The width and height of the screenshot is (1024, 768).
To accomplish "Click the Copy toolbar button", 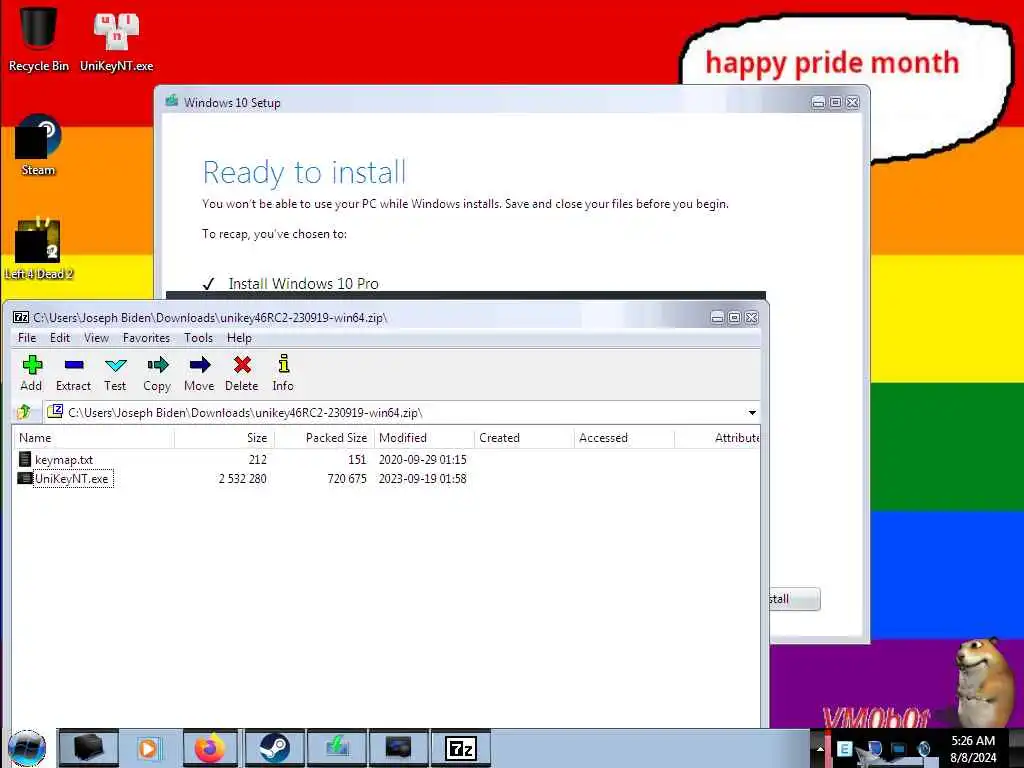I will [x=157, y=373].
